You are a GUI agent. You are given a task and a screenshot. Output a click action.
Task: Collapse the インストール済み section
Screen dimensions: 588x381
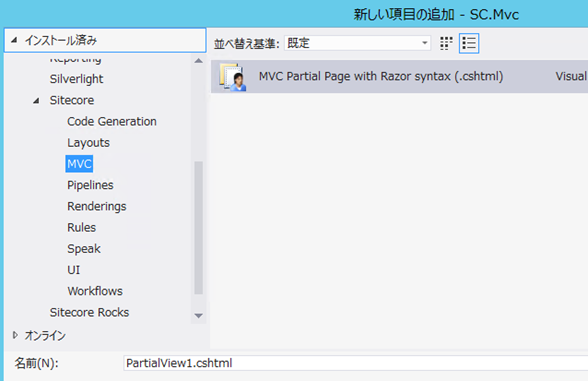tap(14, 40)
